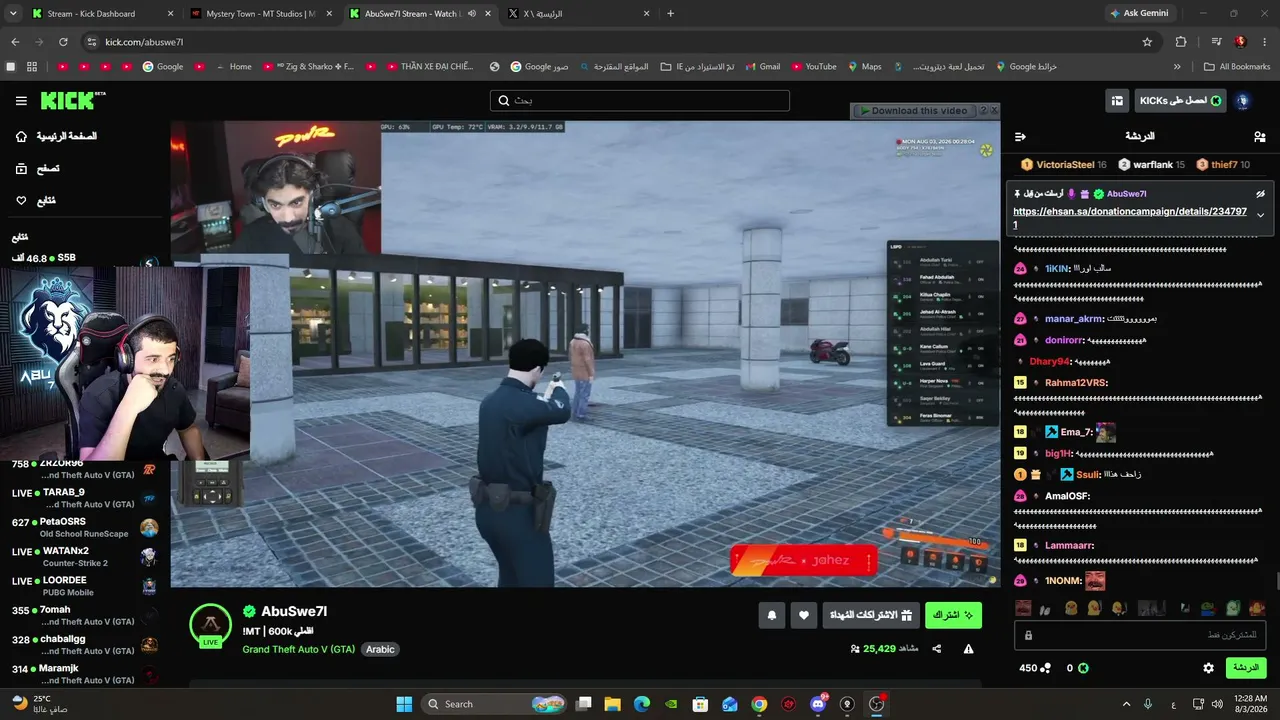Open WATANx2 channel in sidebar
1280x720 pixels.
click(x=85, y=557)
